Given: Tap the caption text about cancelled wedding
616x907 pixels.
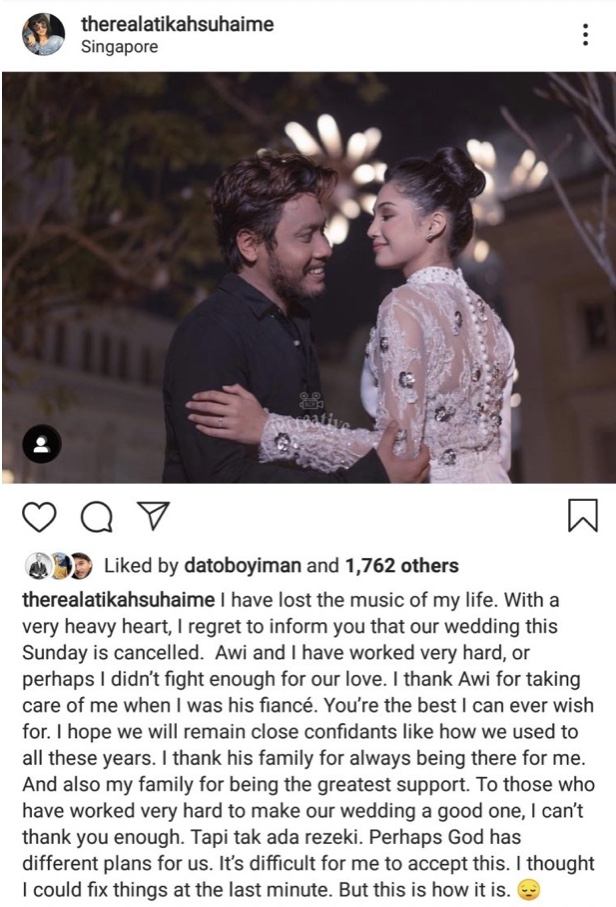Looking at the screenshot, I should [308, 744].
